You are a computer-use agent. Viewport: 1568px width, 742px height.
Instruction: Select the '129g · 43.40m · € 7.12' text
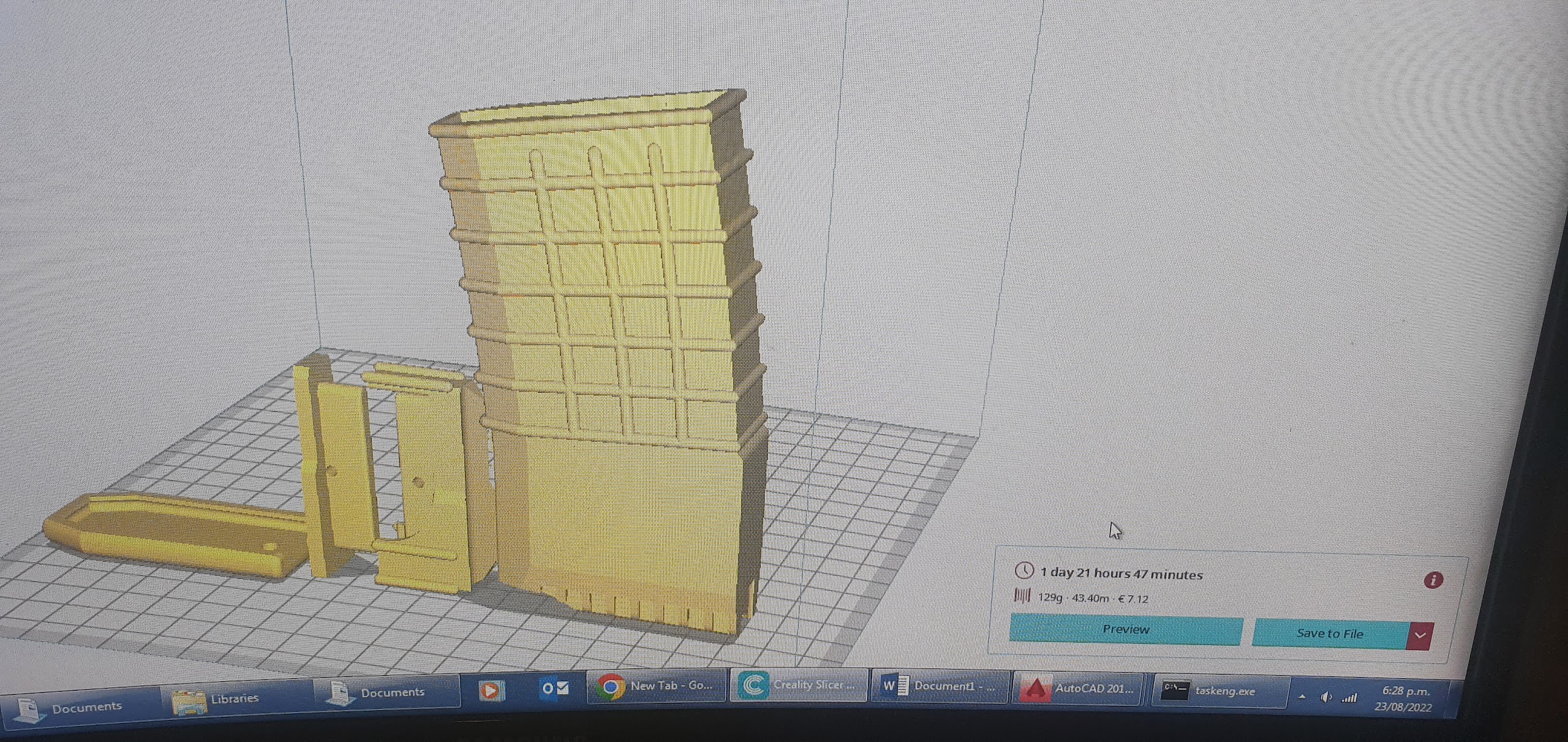tap(1093, 598)
